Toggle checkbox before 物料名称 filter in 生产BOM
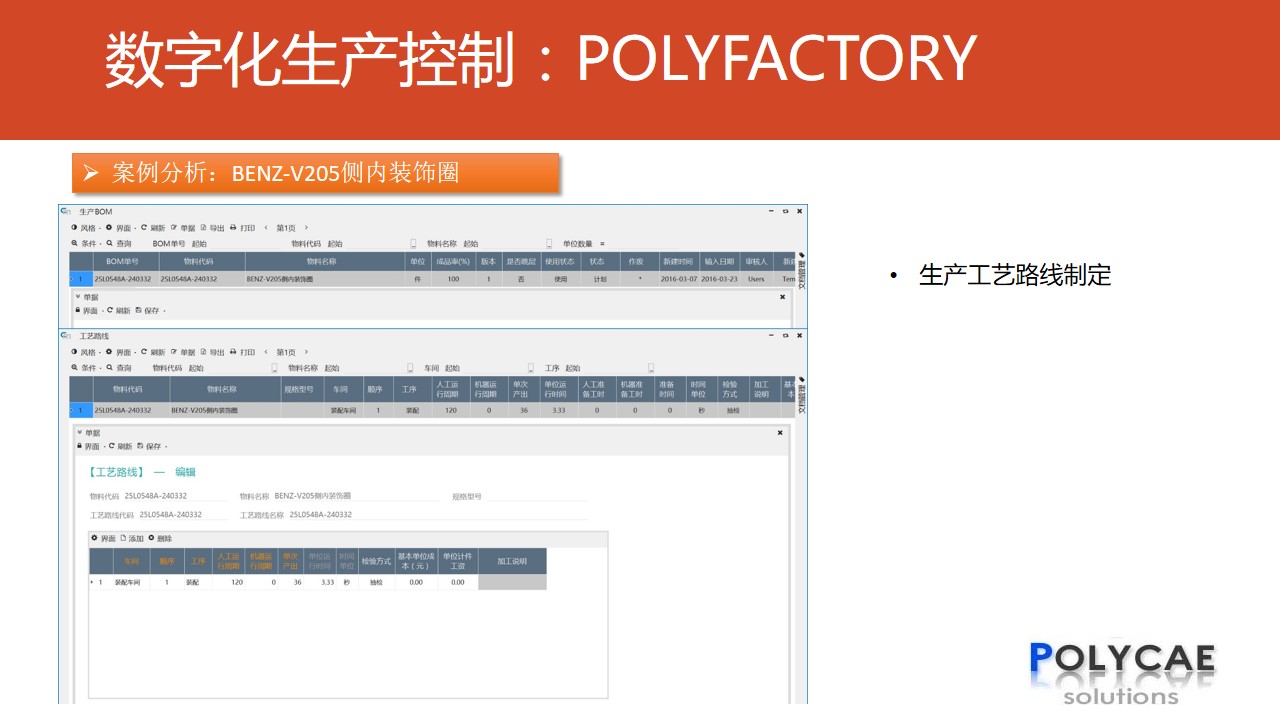1280x720 pixels. 414,243
